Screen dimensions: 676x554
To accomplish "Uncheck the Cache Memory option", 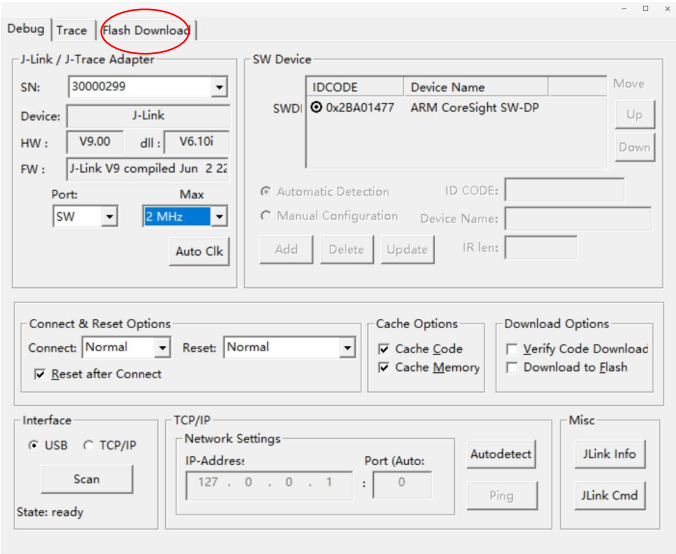I will [385, 367].
